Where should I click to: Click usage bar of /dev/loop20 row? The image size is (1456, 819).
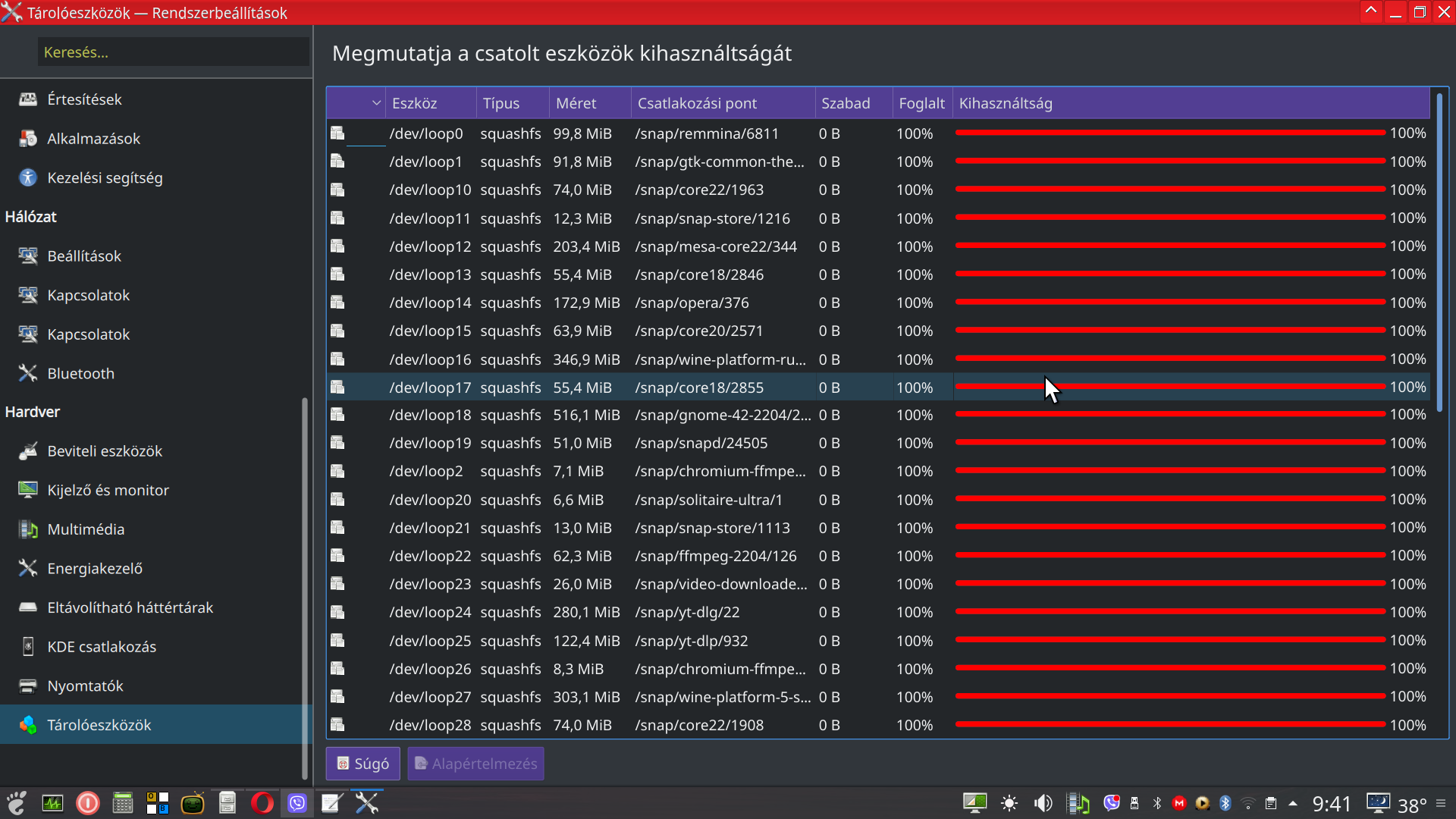[1170, 499]
